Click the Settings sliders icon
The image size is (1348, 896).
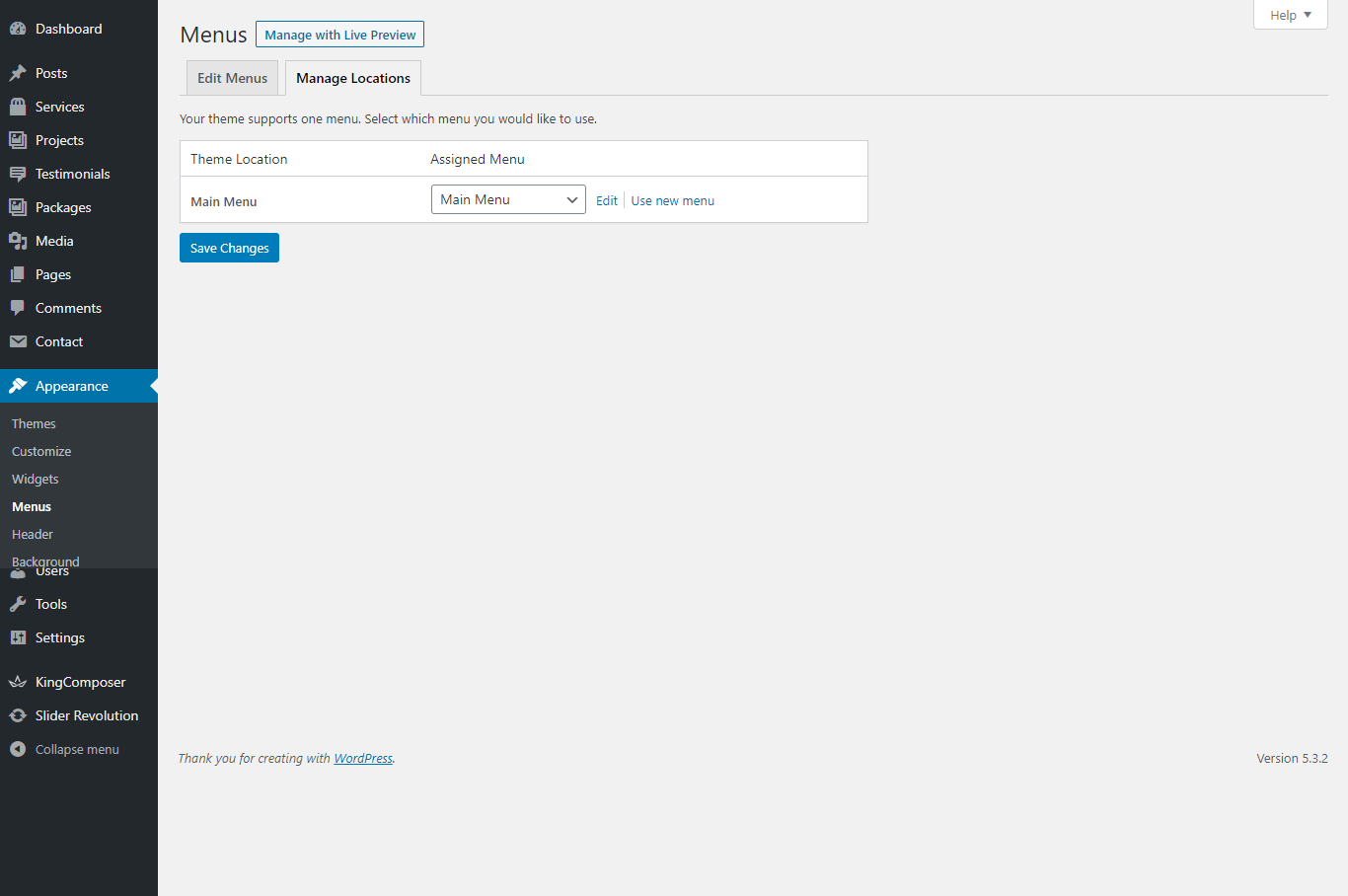(x=18, y=637)
